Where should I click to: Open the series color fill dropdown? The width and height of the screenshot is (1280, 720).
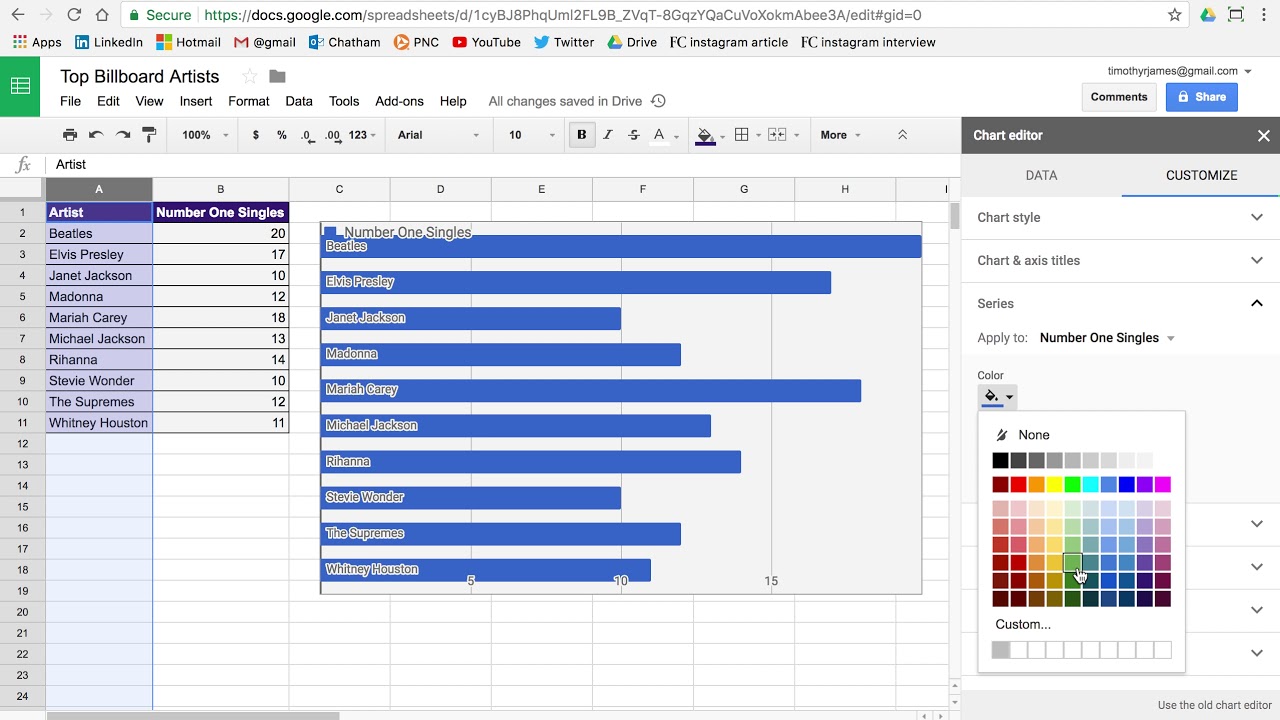click(997, 397)
